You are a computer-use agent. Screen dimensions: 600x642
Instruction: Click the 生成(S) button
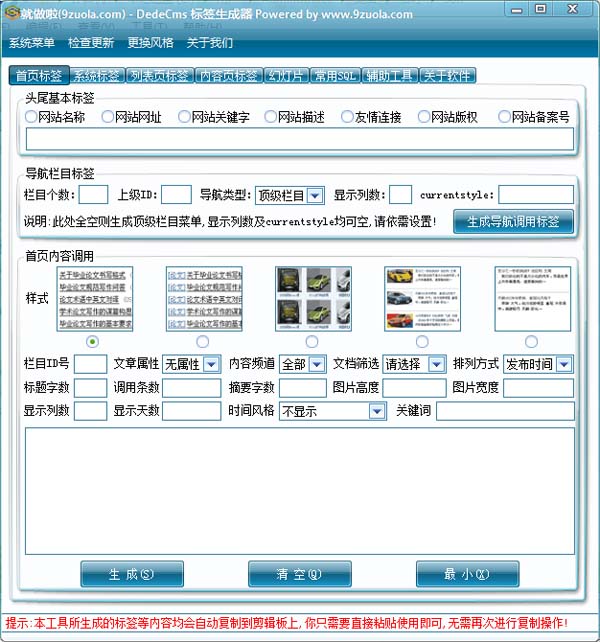click(132, 574)
